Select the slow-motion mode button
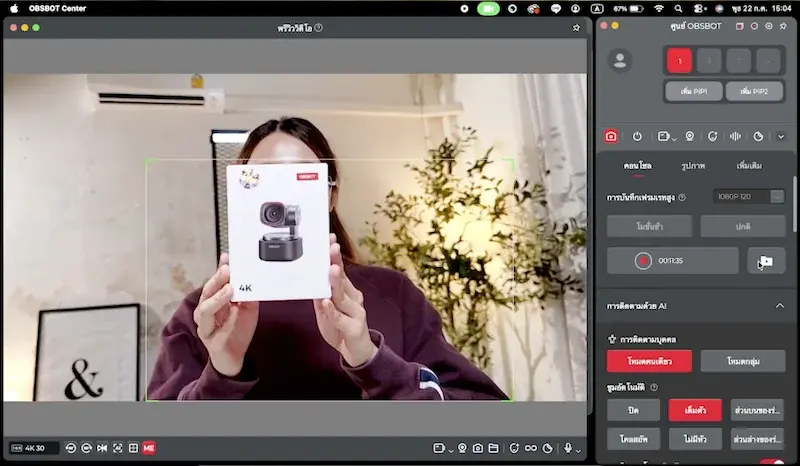Screen dimensions: 800x466 (x=649, y=226)
